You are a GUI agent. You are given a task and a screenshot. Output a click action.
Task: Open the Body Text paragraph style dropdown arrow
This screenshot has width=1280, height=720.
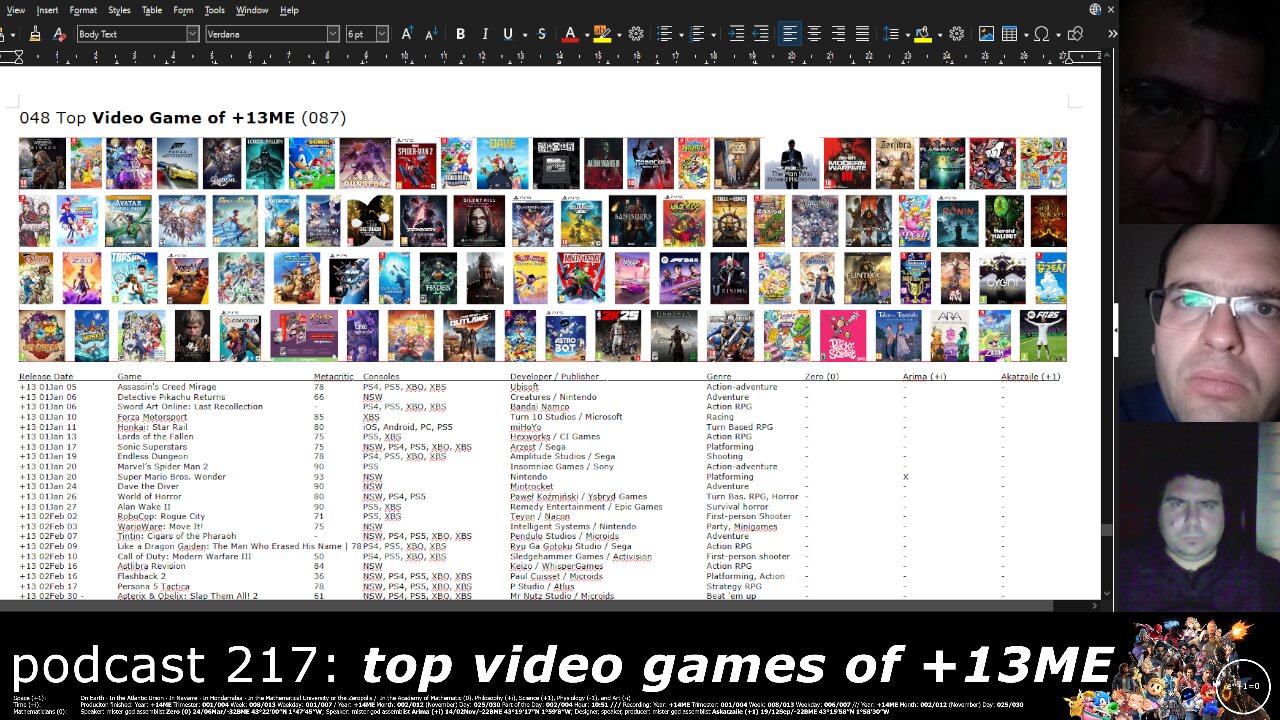coord(192,34)
